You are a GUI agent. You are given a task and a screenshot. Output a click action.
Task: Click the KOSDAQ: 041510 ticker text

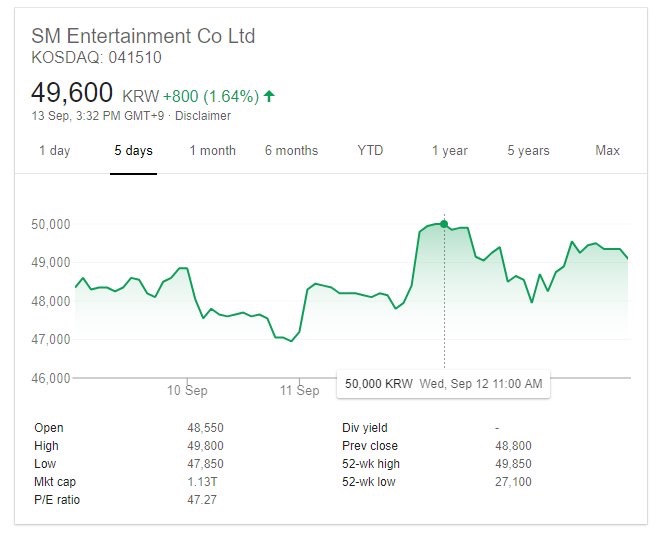pos(96,58)
